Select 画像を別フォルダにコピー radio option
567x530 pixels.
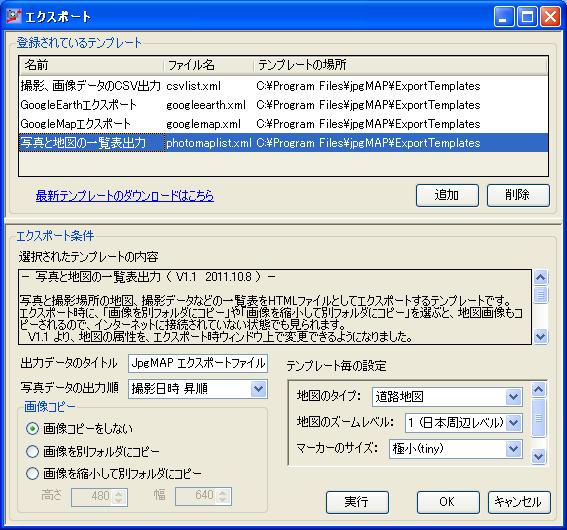[x=32, y=451]
